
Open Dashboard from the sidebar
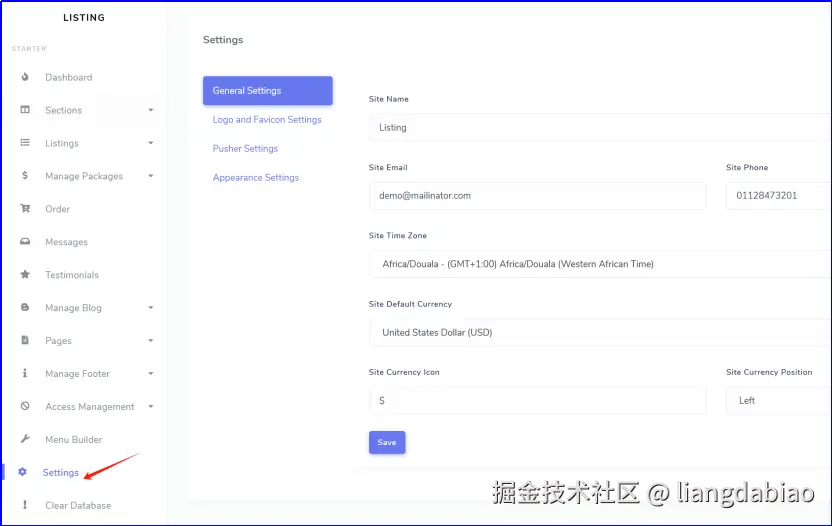click(68, 77)
